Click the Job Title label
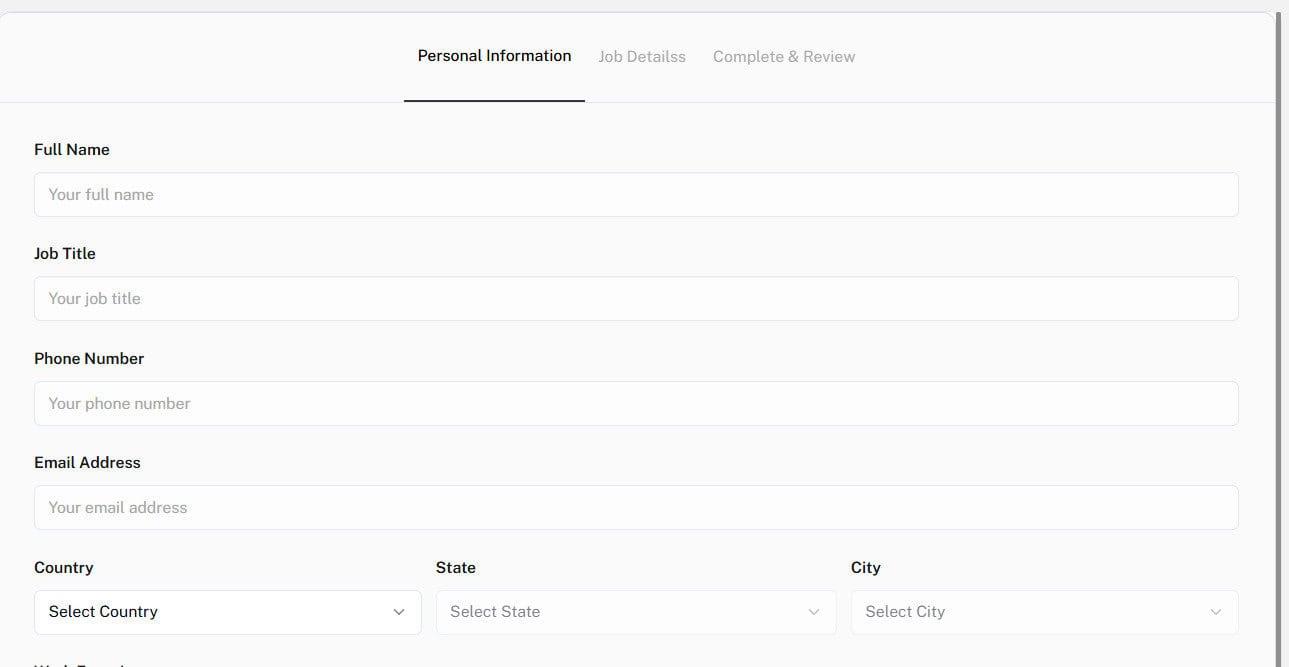 pos(65,254)
